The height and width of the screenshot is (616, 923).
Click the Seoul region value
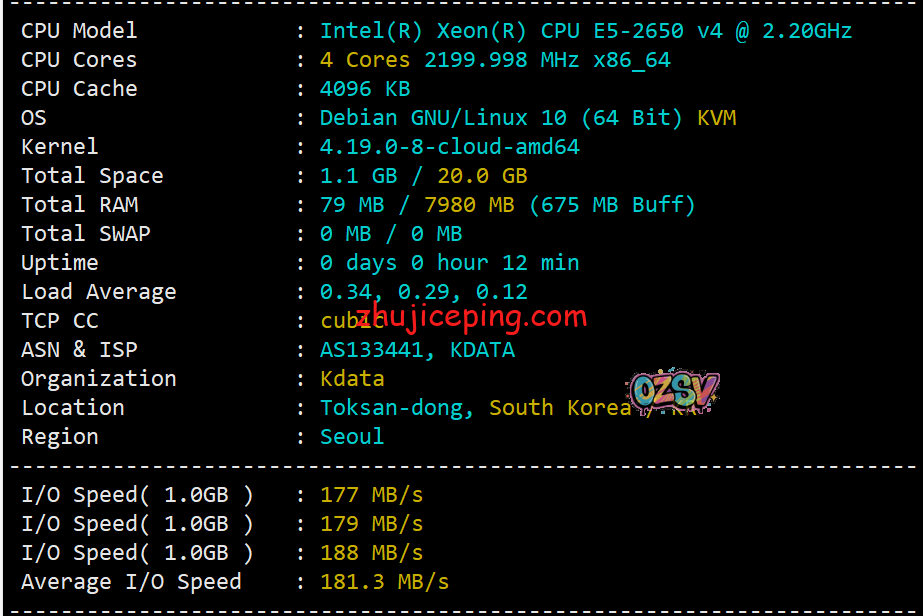pyautogui.click(x=352, y=437)
